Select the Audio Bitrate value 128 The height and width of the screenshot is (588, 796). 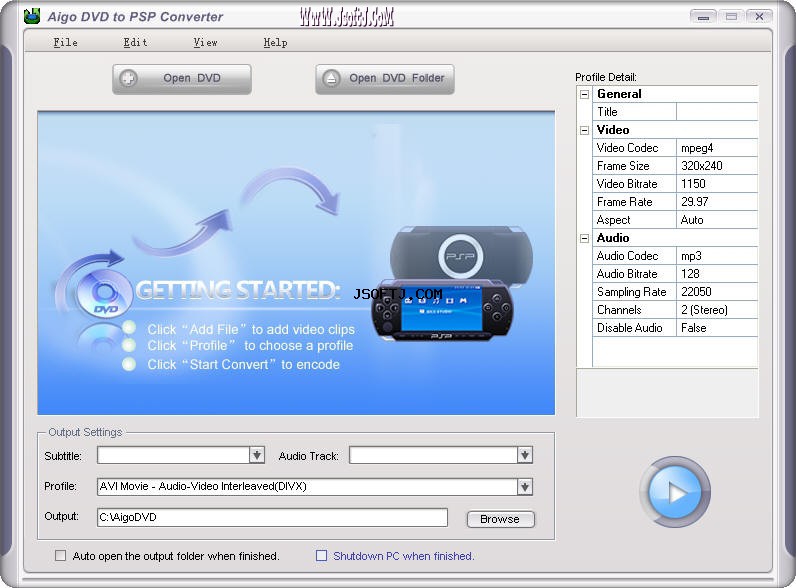tap(717, 274)
